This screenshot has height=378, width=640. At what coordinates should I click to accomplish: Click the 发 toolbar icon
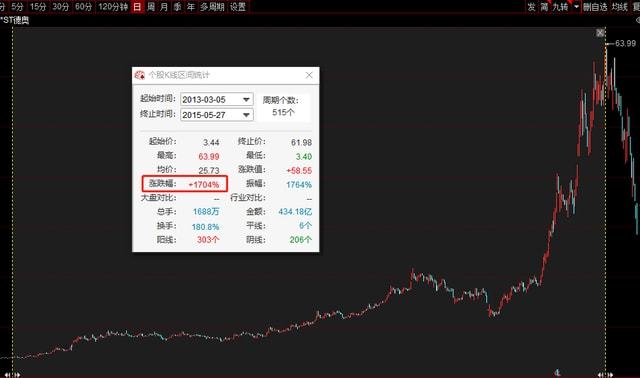click(x=531, y=7)
